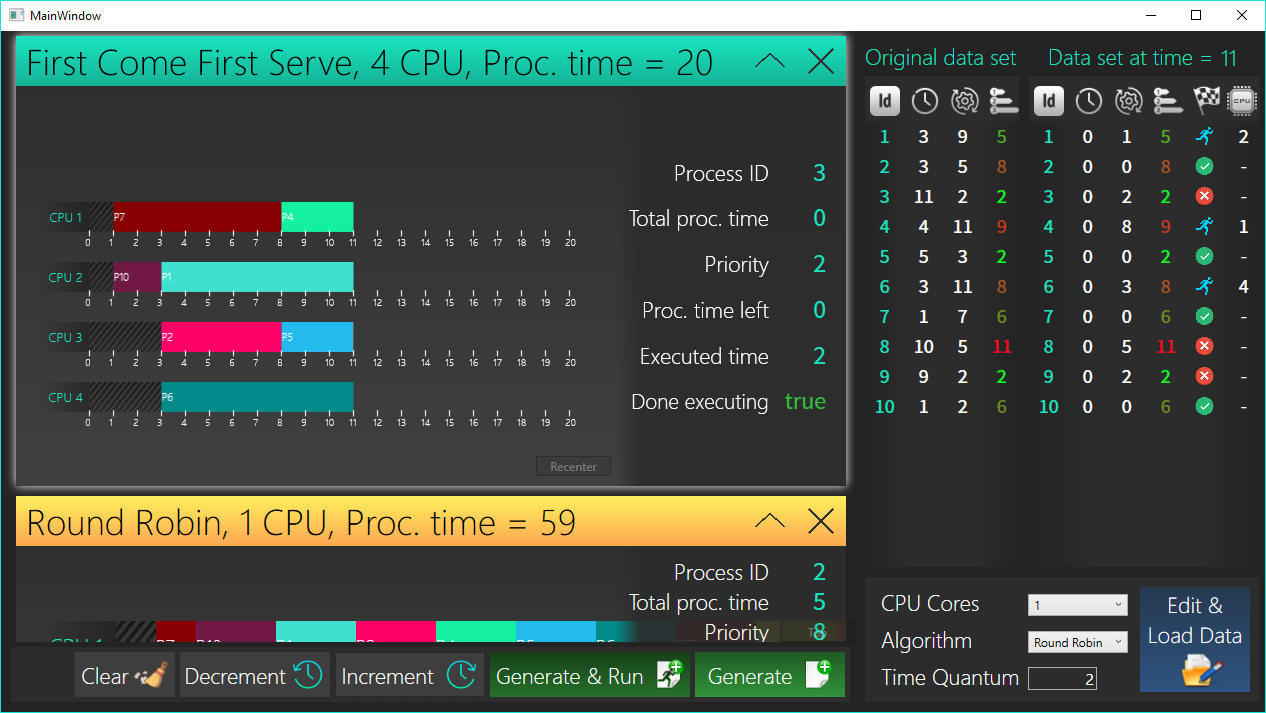Click the running status icon for process 1

pos(1205,137)
